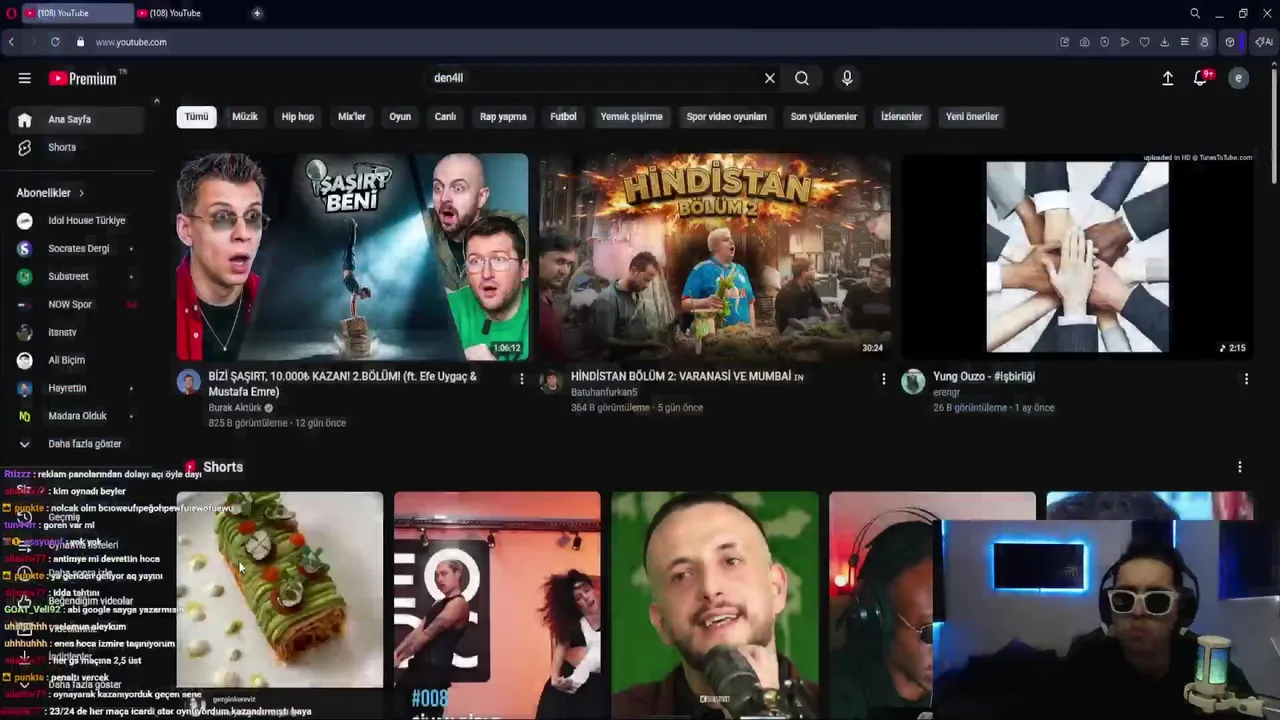Viewport: 1280px width, 720px height.
Task: Open more options for Burak Aktürk video
Action: [521, 379]
